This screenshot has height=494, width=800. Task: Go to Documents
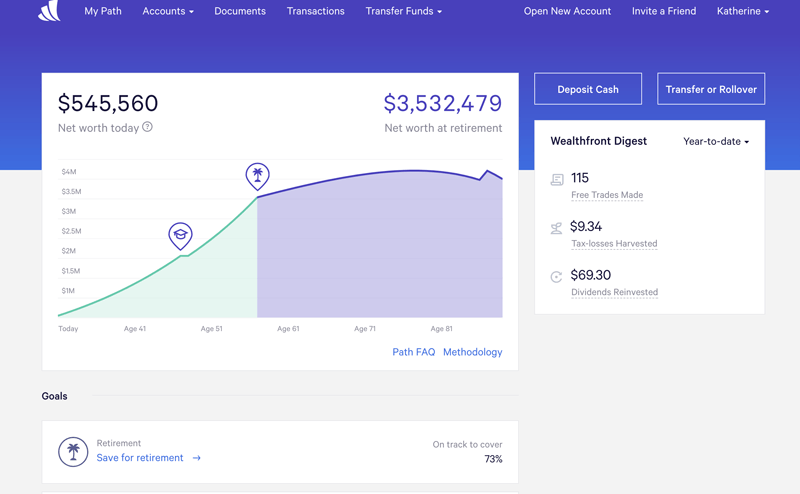click(x=240, y=11)
